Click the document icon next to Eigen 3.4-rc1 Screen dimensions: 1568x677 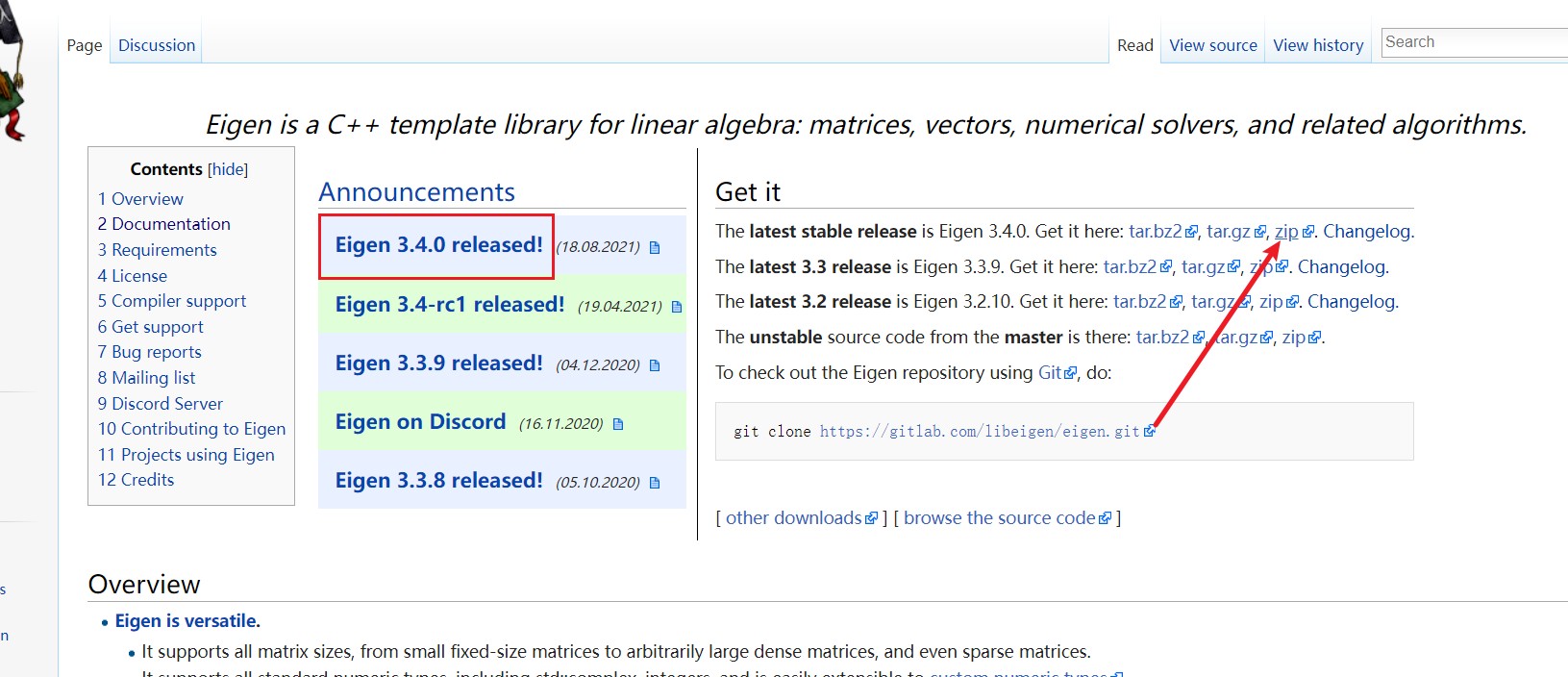click(x=677, y=307)
